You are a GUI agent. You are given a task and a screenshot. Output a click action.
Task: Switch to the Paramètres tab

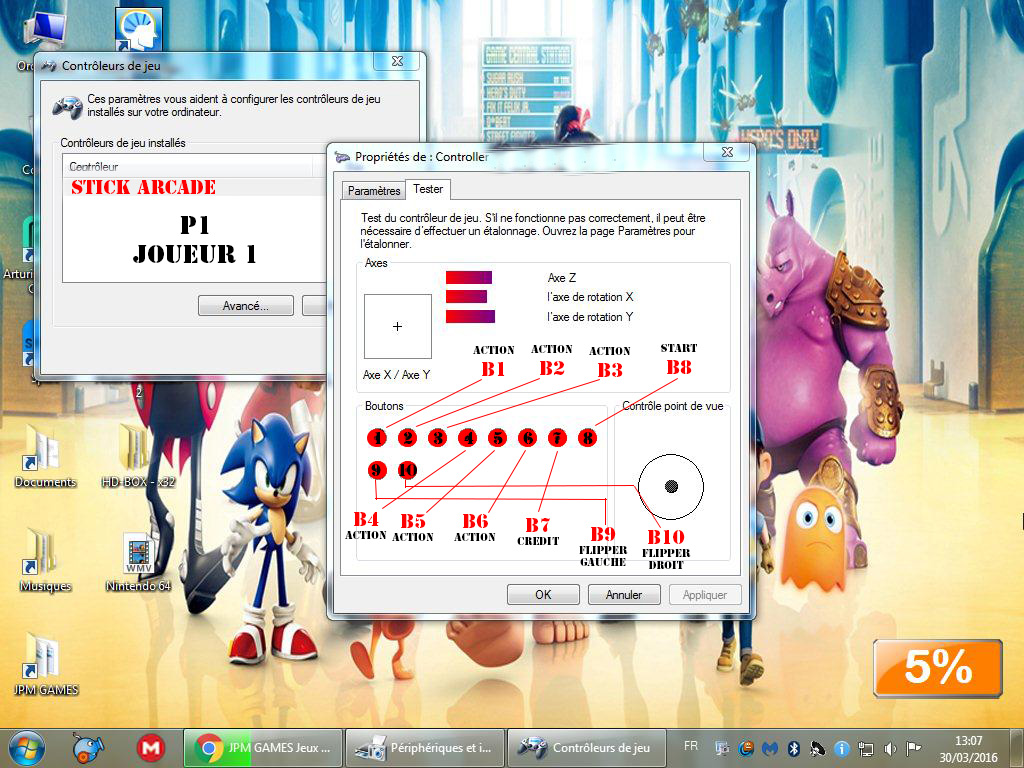[x=374, y=191]
